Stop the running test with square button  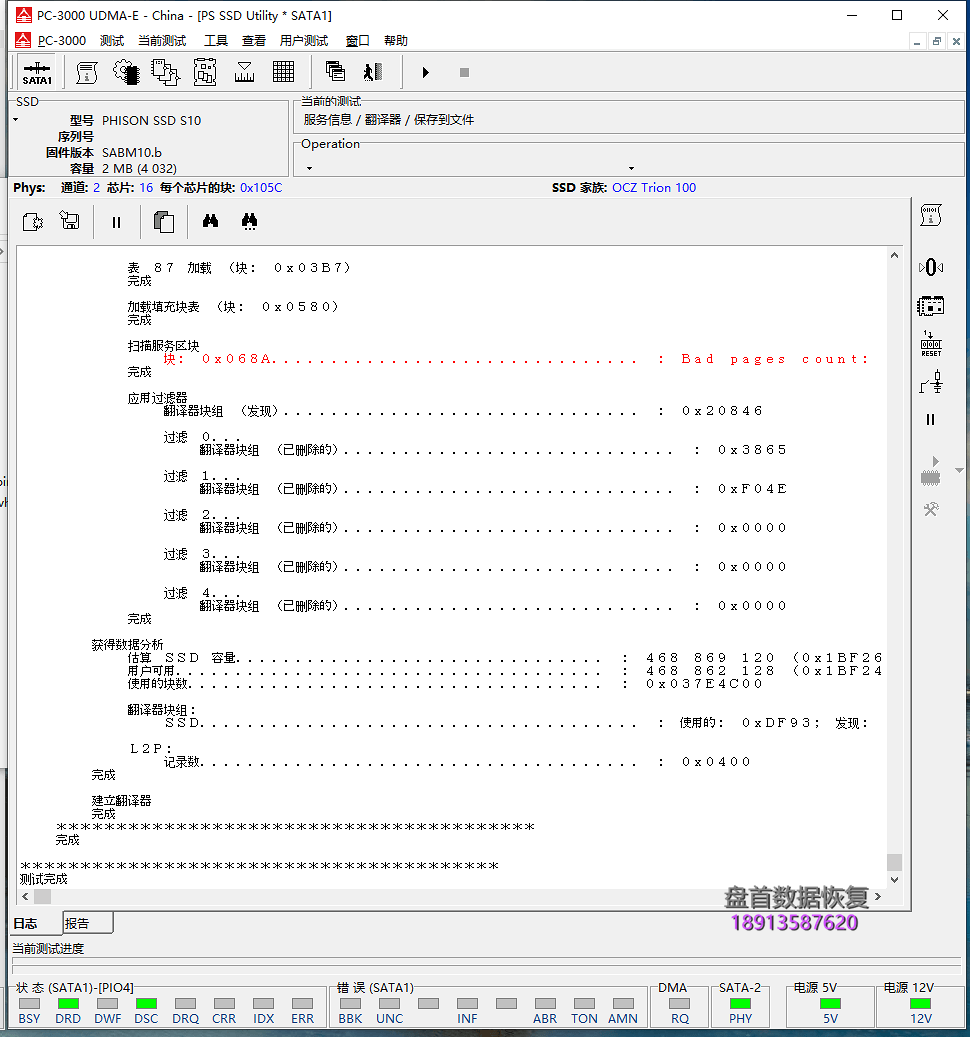[x=464, y=72]
